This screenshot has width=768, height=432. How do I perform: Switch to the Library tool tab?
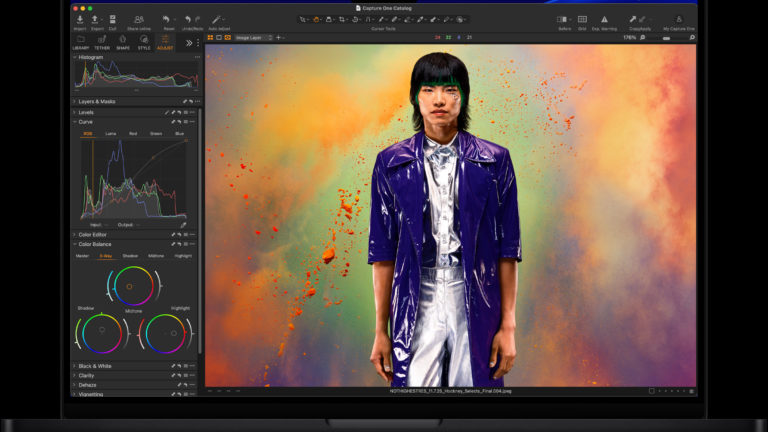click(80, 44)
